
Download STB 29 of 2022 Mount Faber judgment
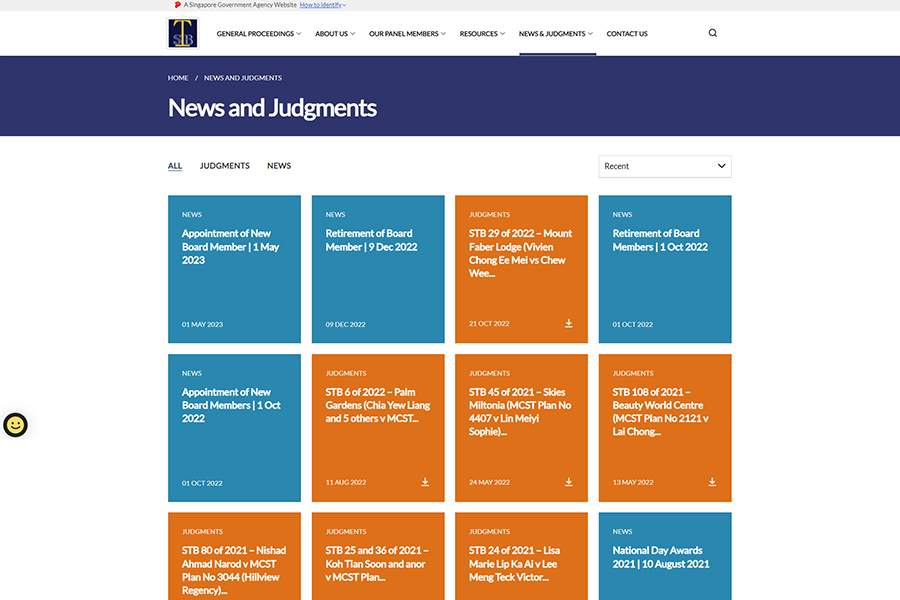[568, 323]
